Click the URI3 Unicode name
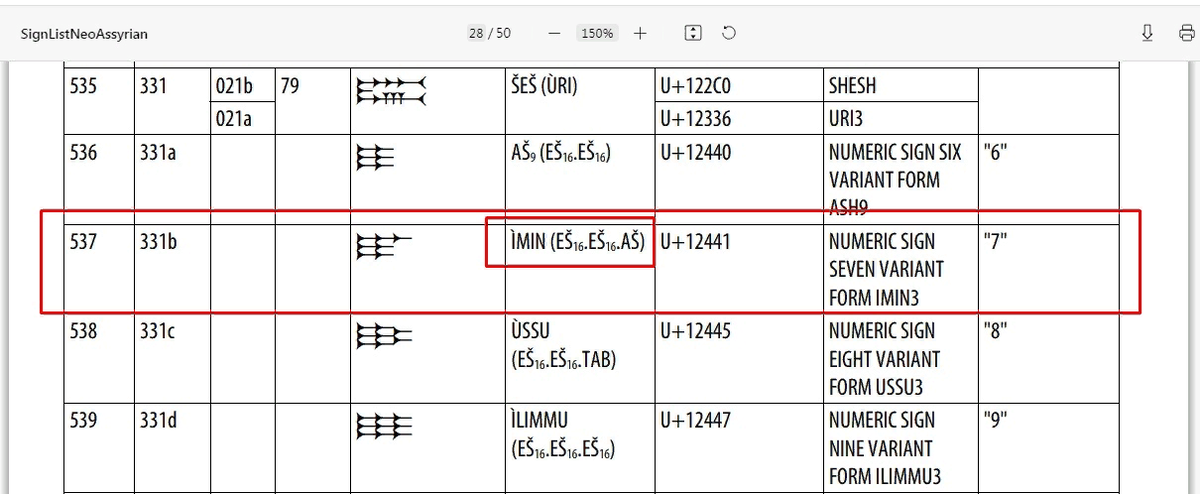The image size is (1200, 494). (x=846, y=119)
